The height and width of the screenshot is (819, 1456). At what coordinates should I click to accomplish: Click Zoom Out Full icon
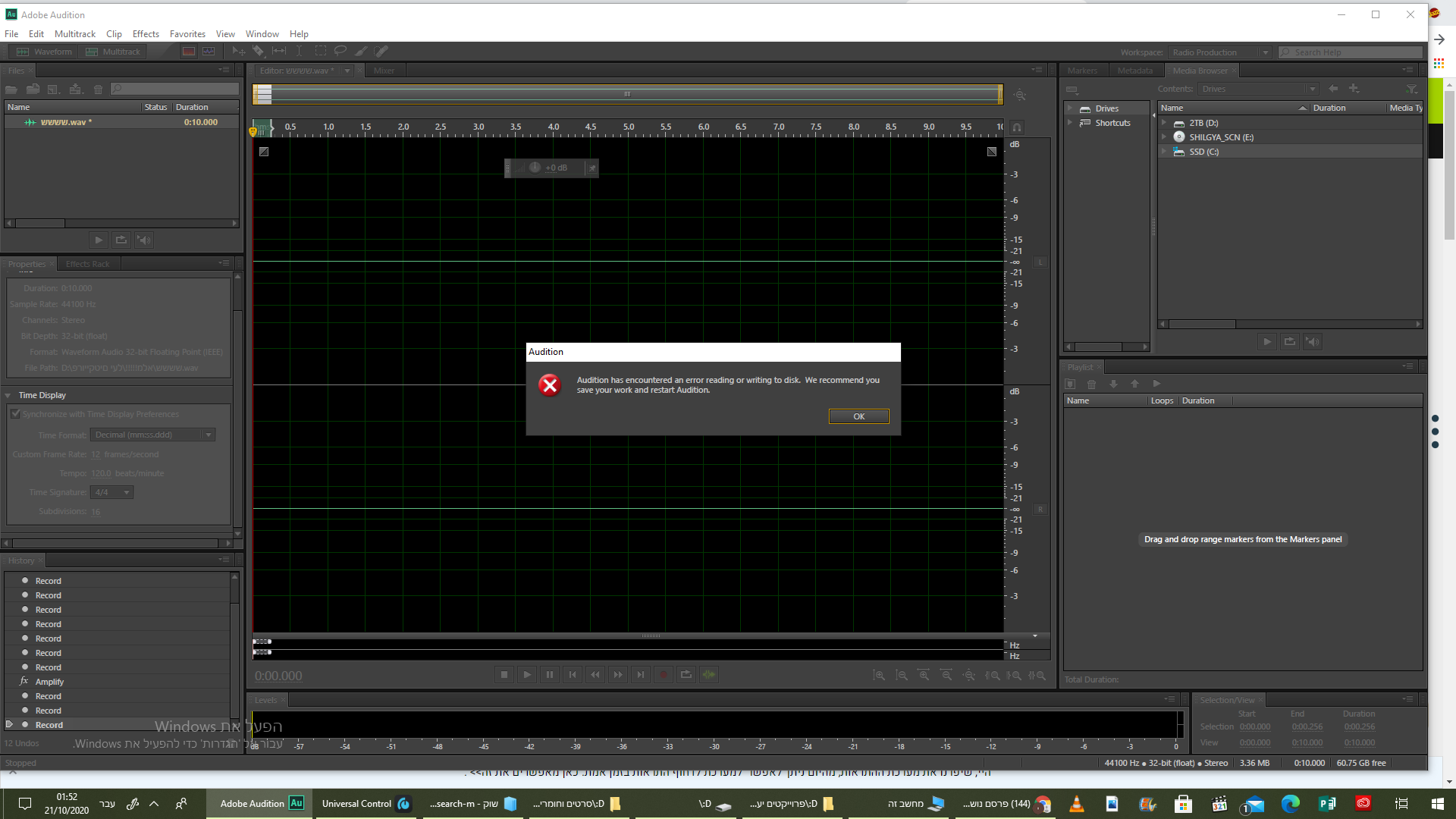point(969,675)
